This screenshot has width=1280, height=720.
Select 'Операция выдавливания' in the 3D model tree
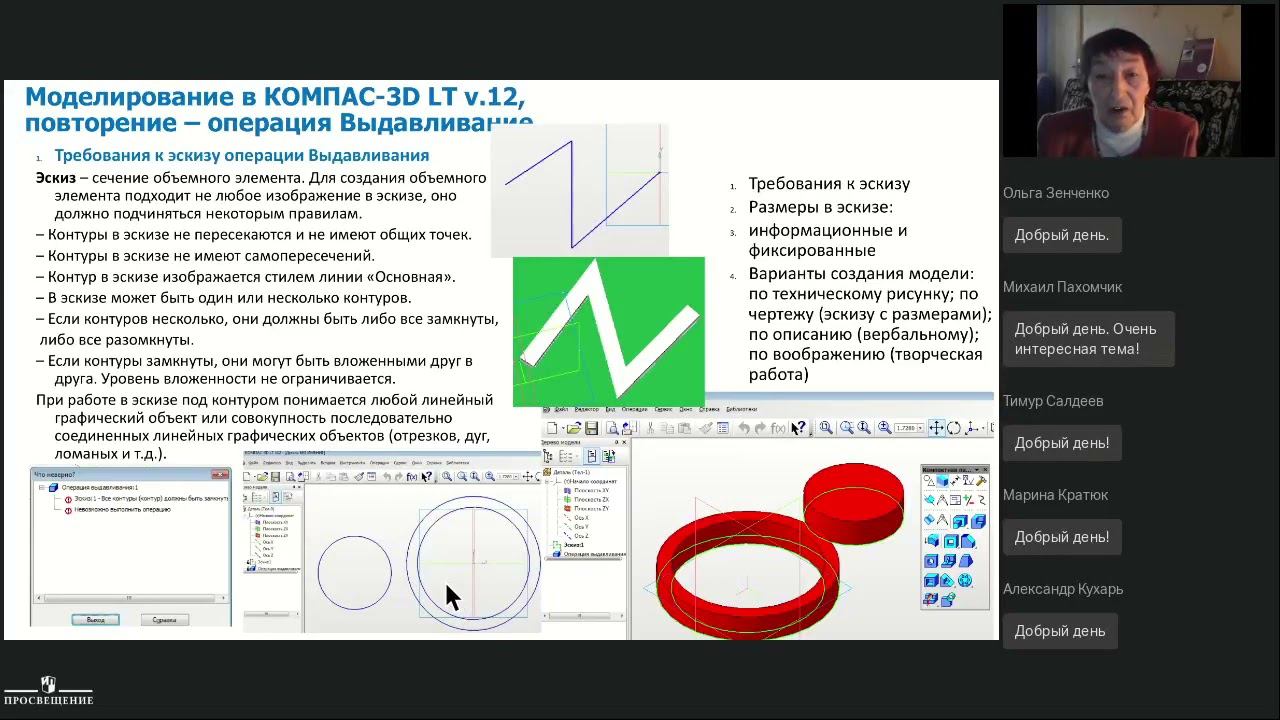[590, 554]
